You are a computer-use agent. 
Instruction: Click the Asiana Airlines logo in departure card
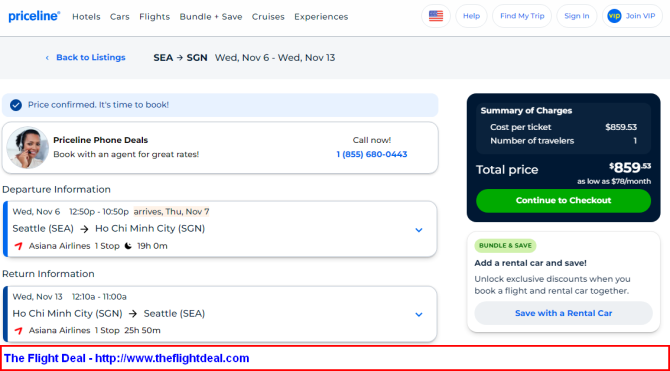[x=18, y=246]
